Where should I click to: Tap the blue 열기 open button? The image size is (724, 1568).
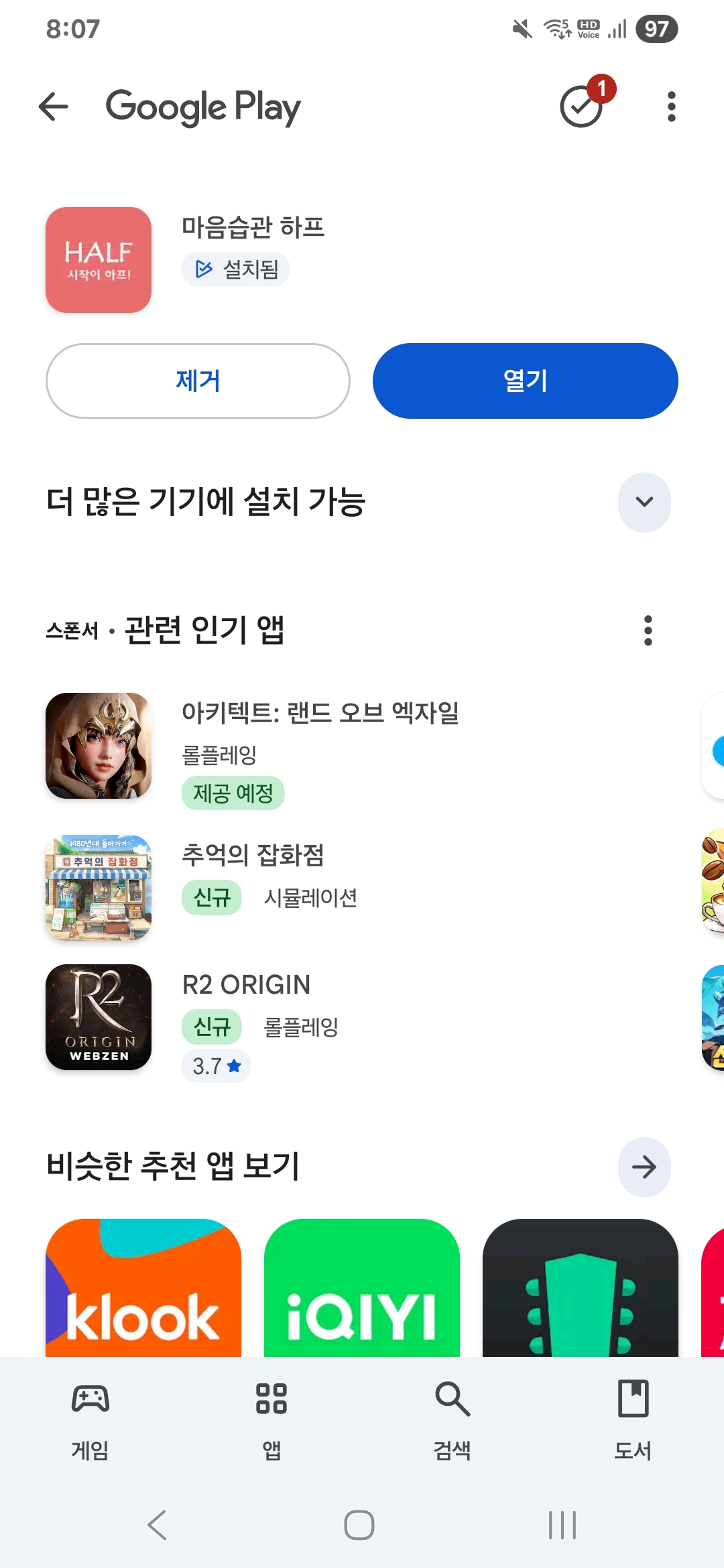click(526, 381)
